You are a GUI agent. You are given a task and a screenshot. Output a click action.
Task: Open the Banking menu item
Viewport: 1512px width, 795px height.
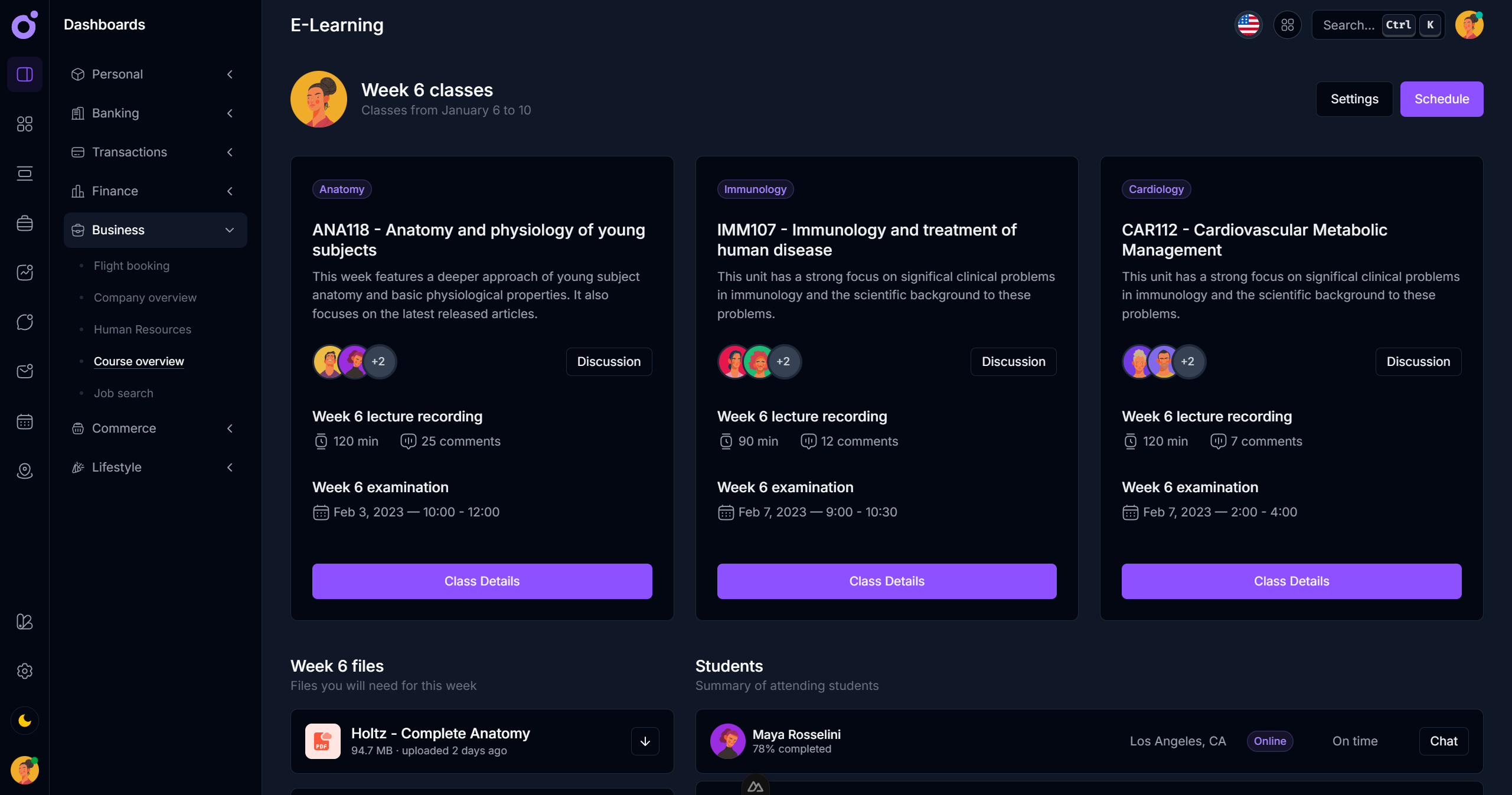click(116, 113)
